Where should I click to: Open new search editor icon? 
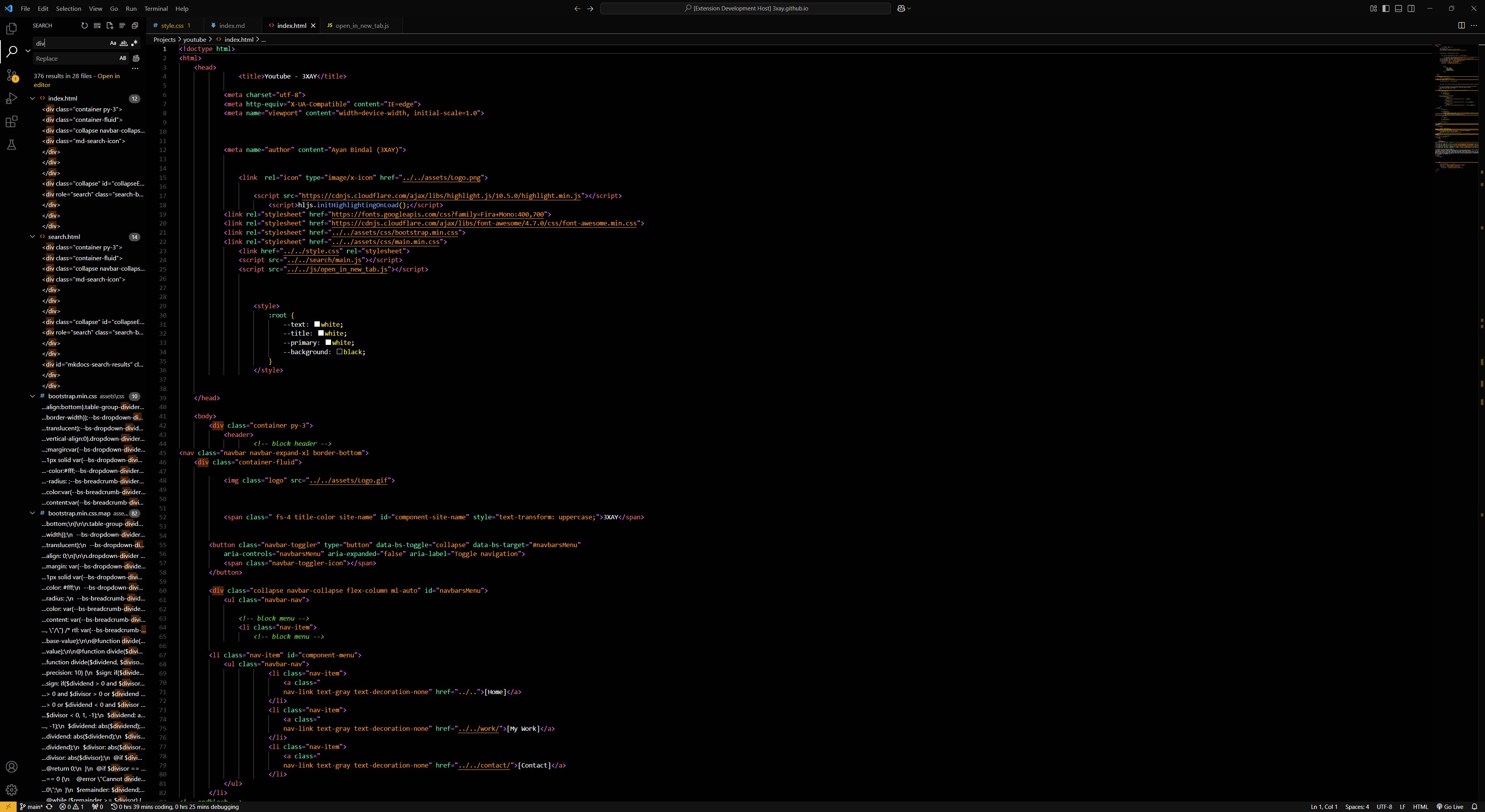coord(109,26)
